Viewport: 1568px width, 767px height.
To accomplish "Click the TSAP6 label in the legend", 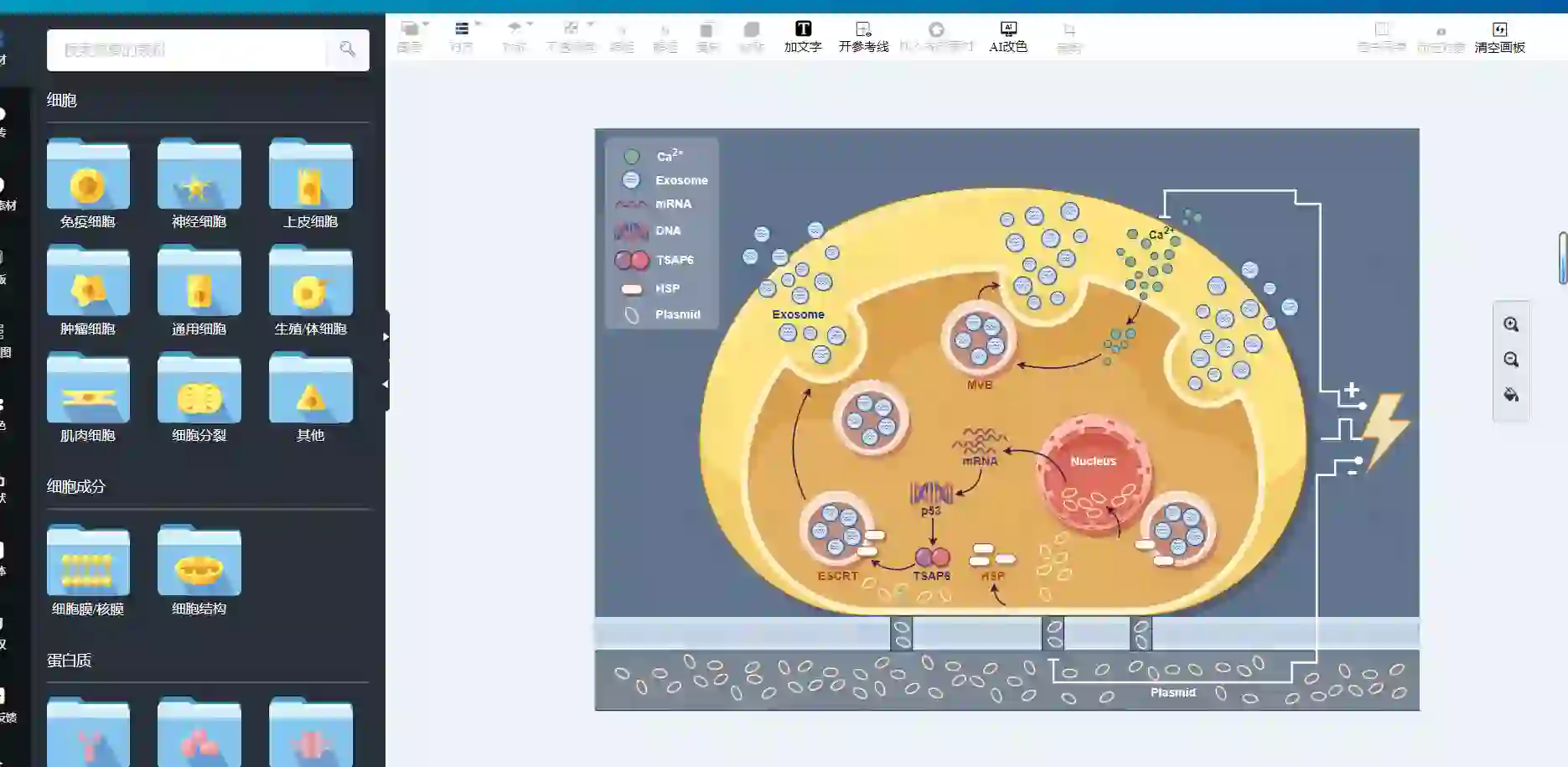I will (x=675, y=260).
